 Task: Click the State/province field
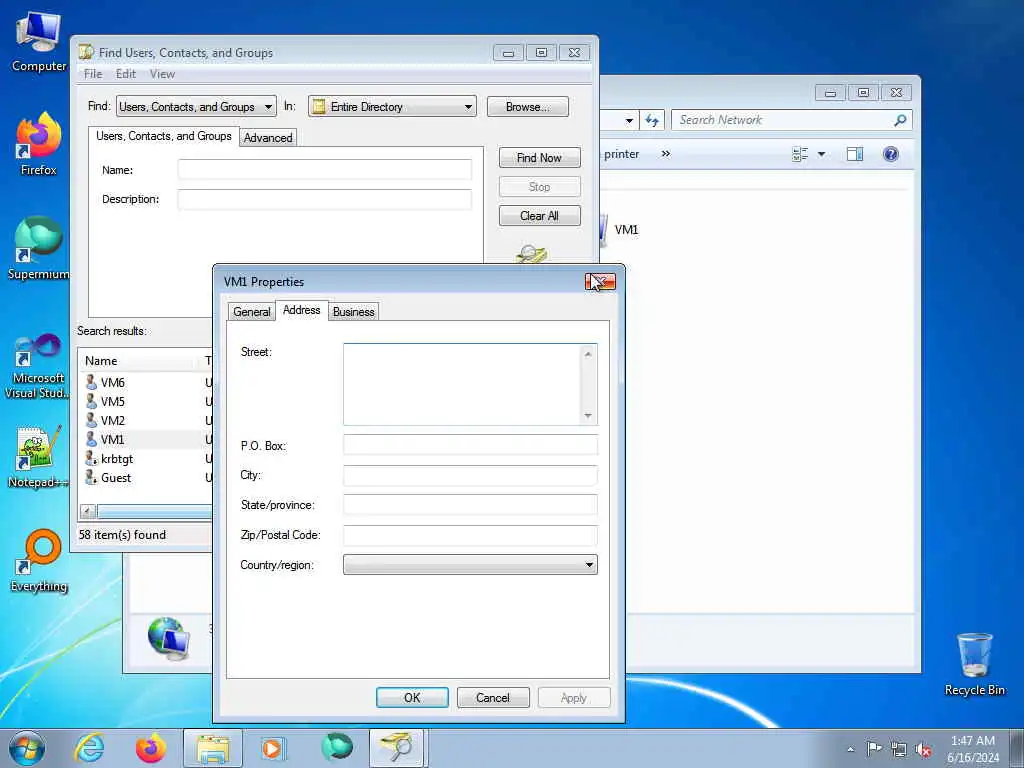[x=470, y=505]
